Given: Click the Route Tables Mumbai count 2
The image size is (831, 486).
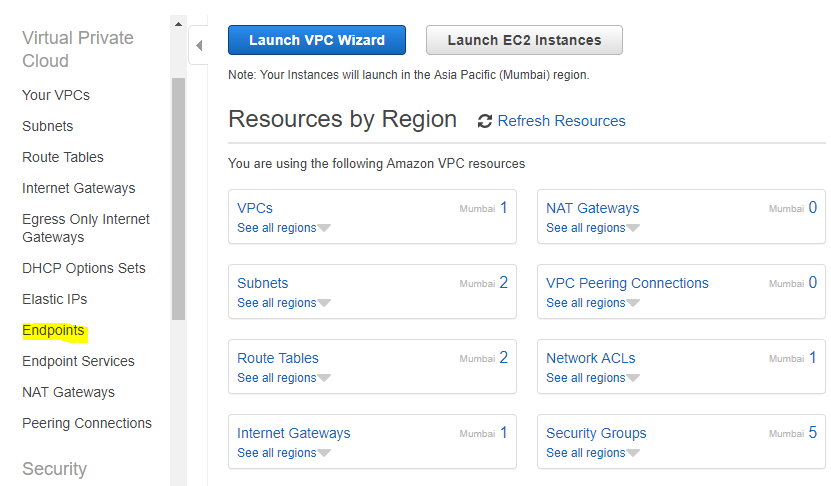Looking at the screenshot, I should (503, 358).
